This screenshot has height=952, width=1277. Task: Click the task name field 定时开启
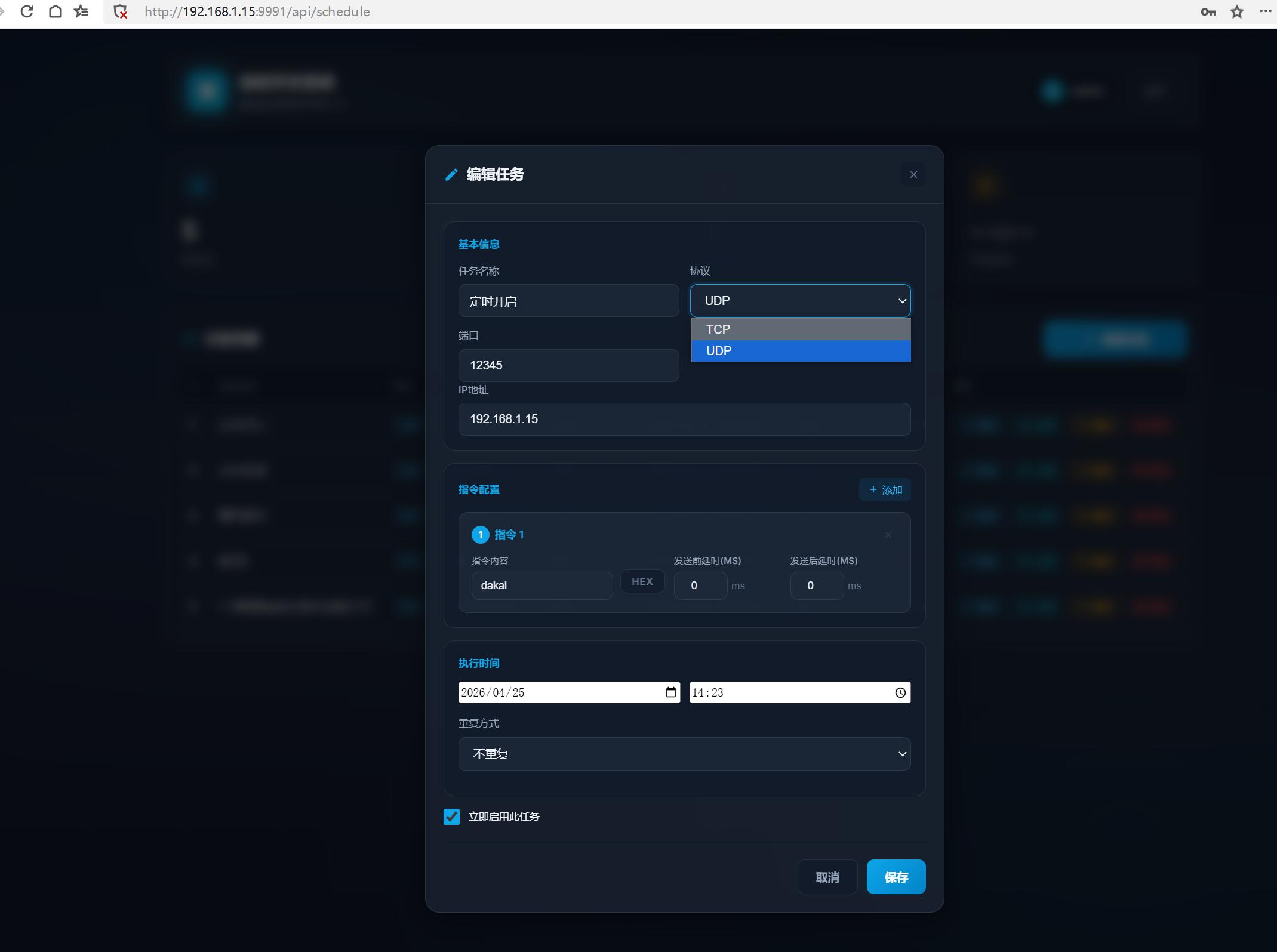point(568,301)
